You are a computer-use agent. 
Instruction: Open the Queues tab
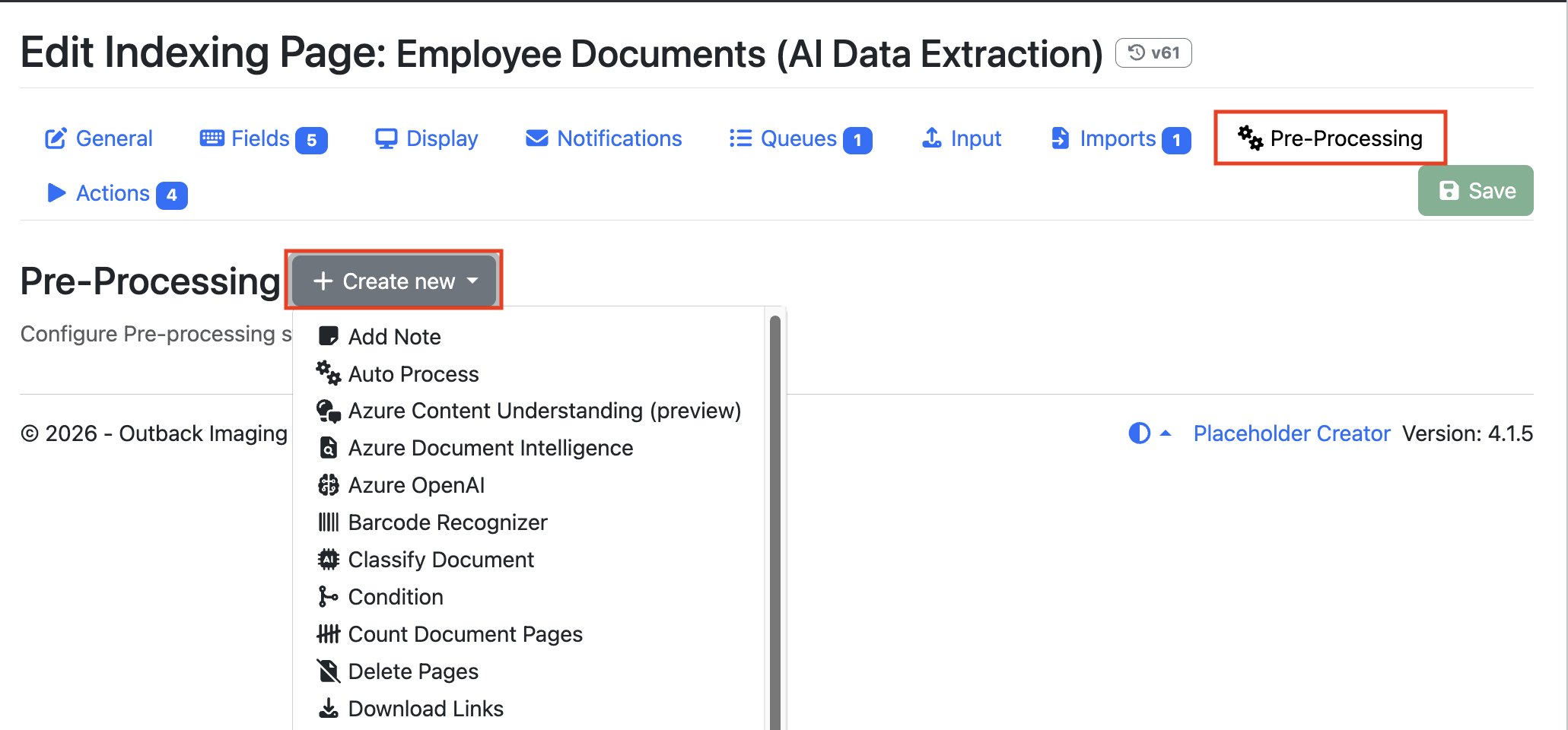[800, 138]
